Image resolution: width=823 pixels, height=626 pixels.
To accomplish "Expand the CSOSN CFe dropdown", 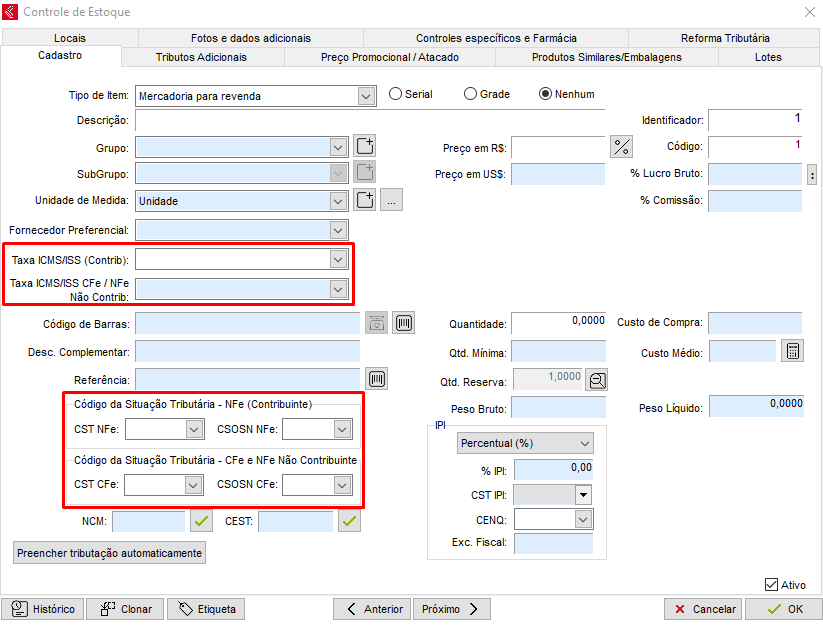I will [x=342, y=485].
